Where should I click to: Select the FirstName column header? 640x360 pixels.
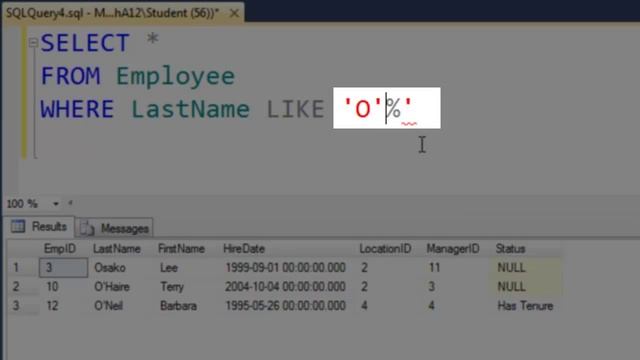pos(181,249)
